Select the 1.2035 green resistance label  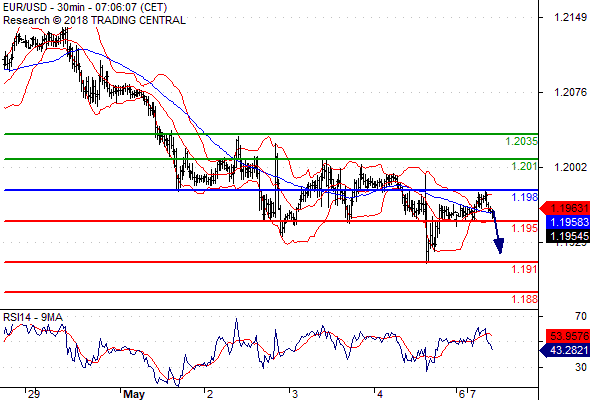522,141
